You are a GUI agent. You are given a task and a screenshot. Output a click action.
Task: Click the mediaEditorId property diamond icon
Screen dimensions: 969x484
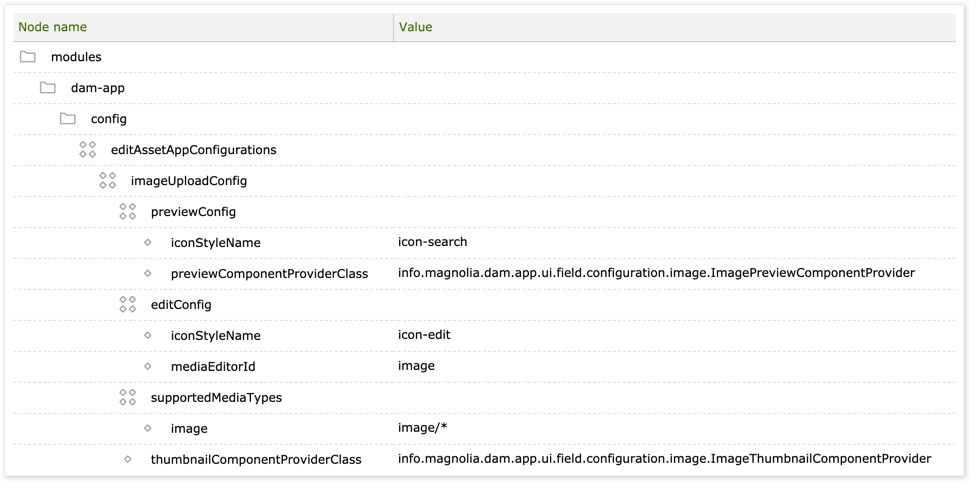(x=148, y=367)
